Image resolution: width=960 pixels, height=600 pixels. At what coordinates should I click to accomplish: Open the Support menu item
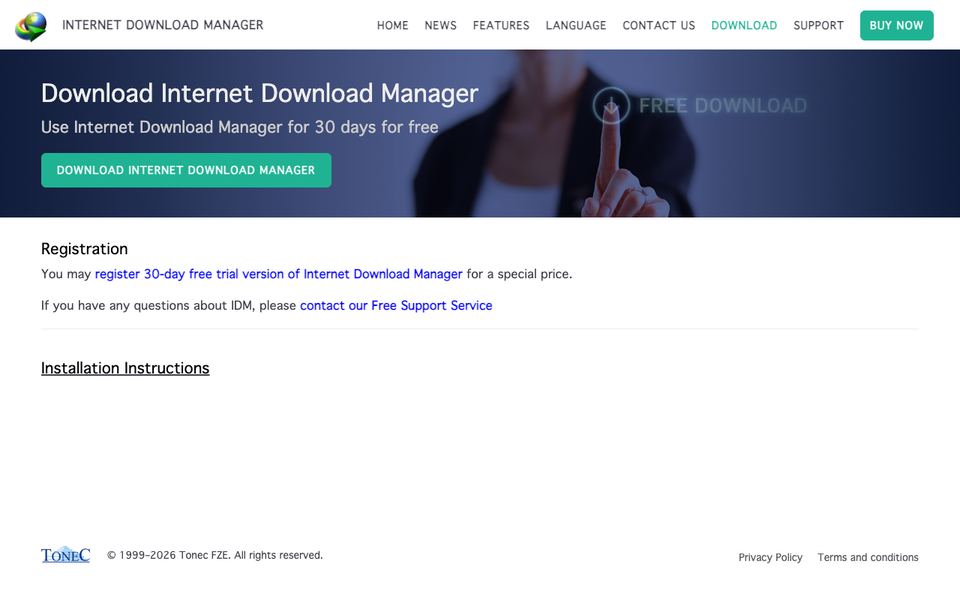[818, 26]
